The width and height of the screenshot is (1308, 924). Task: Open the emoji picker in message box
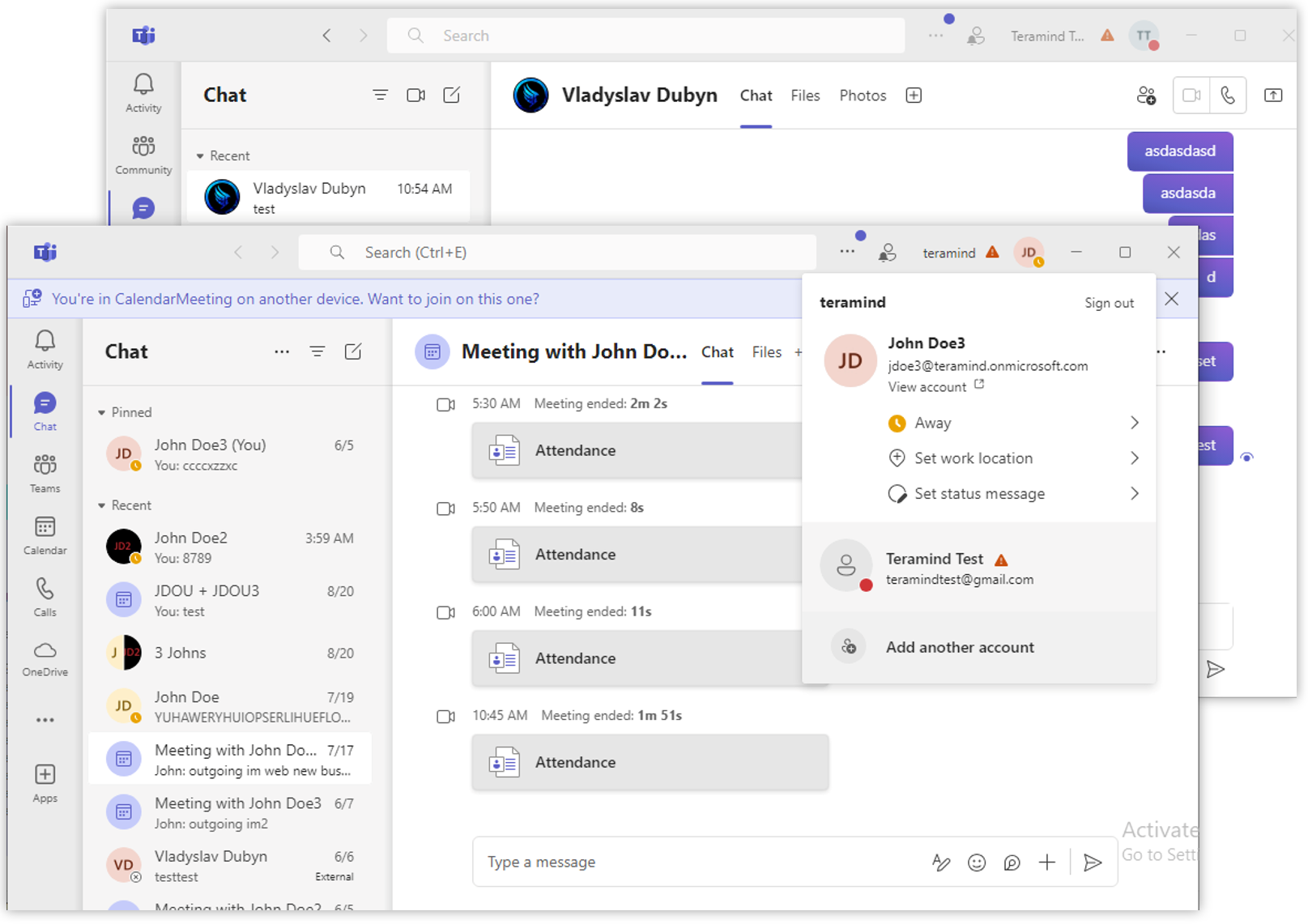977,862
